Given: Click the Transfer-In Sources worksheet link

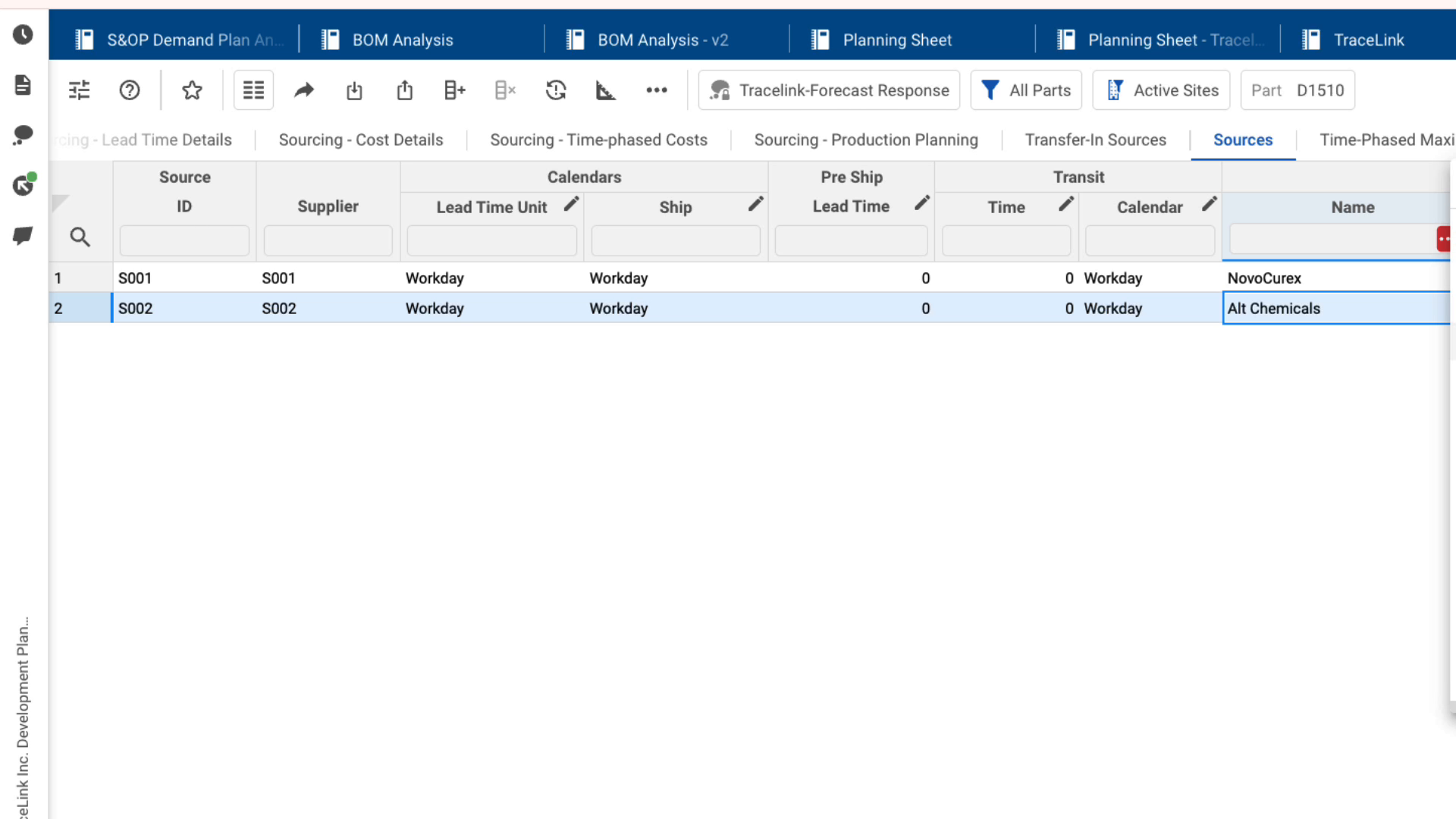Looking at the screenshot, I should pyautogui.click(x=1095, y=140).
